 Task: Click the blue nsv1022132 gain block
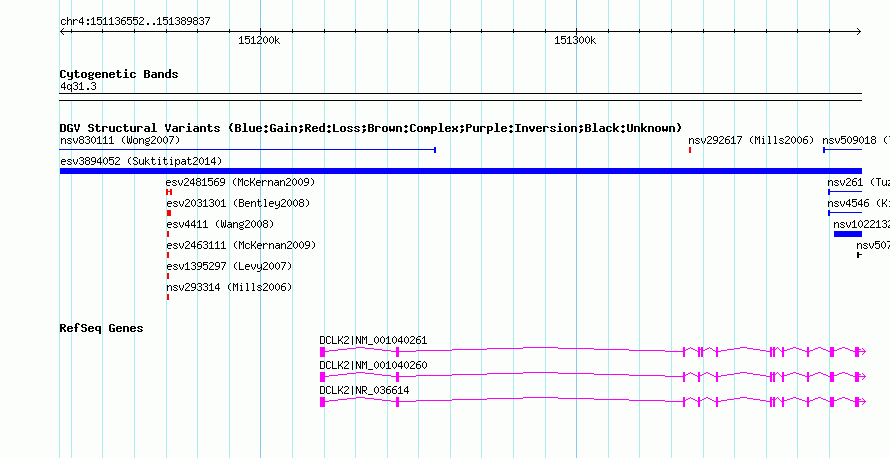[848, 234]
